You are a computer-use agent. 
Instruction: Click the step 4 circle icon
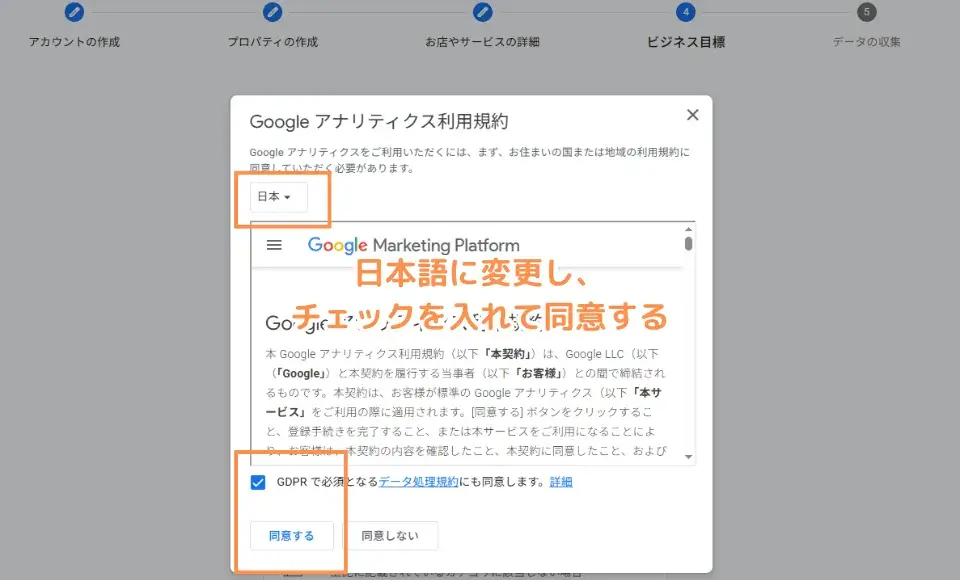(x=686, y=12)
